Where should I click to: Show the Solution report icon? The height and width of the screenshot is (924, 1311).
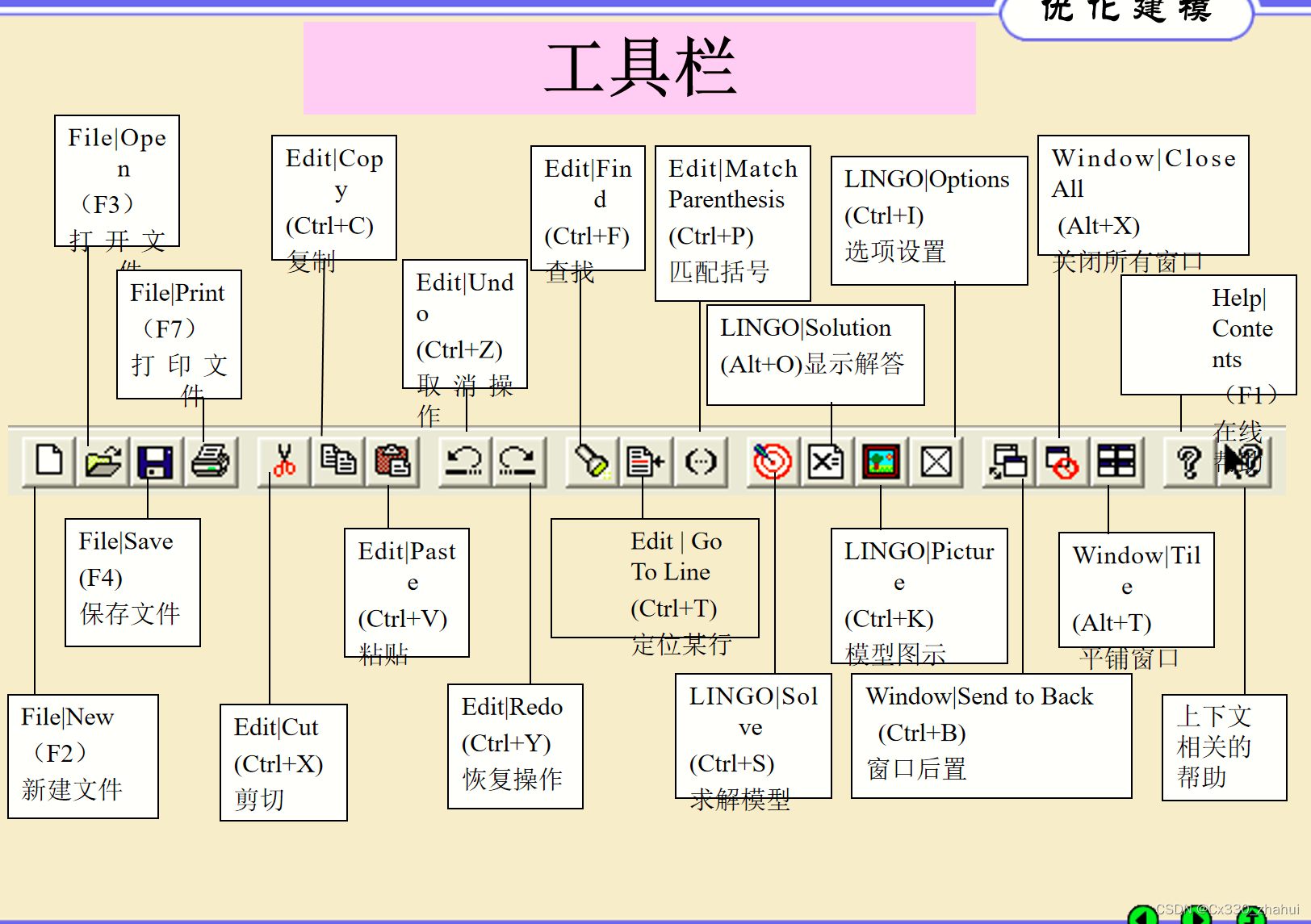pos(827,462)
